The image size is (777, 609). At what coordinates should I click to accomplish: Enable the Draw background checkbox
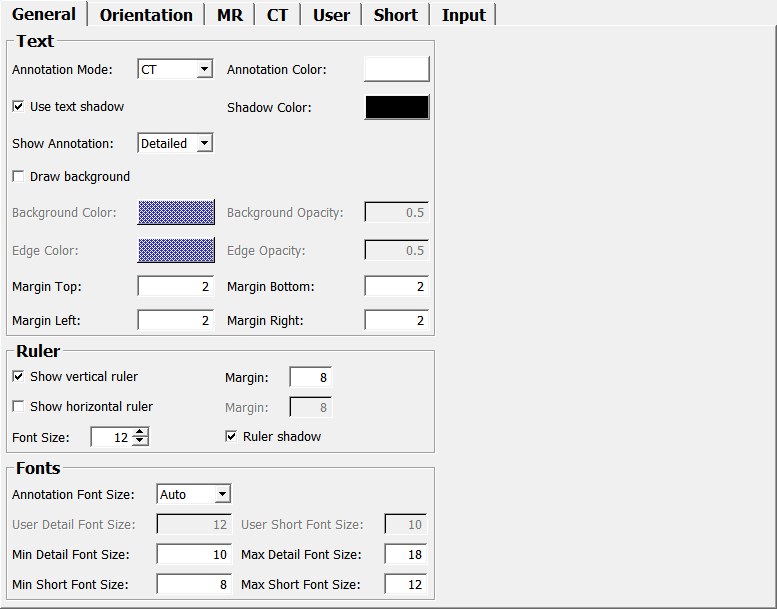tap(18, 176)
